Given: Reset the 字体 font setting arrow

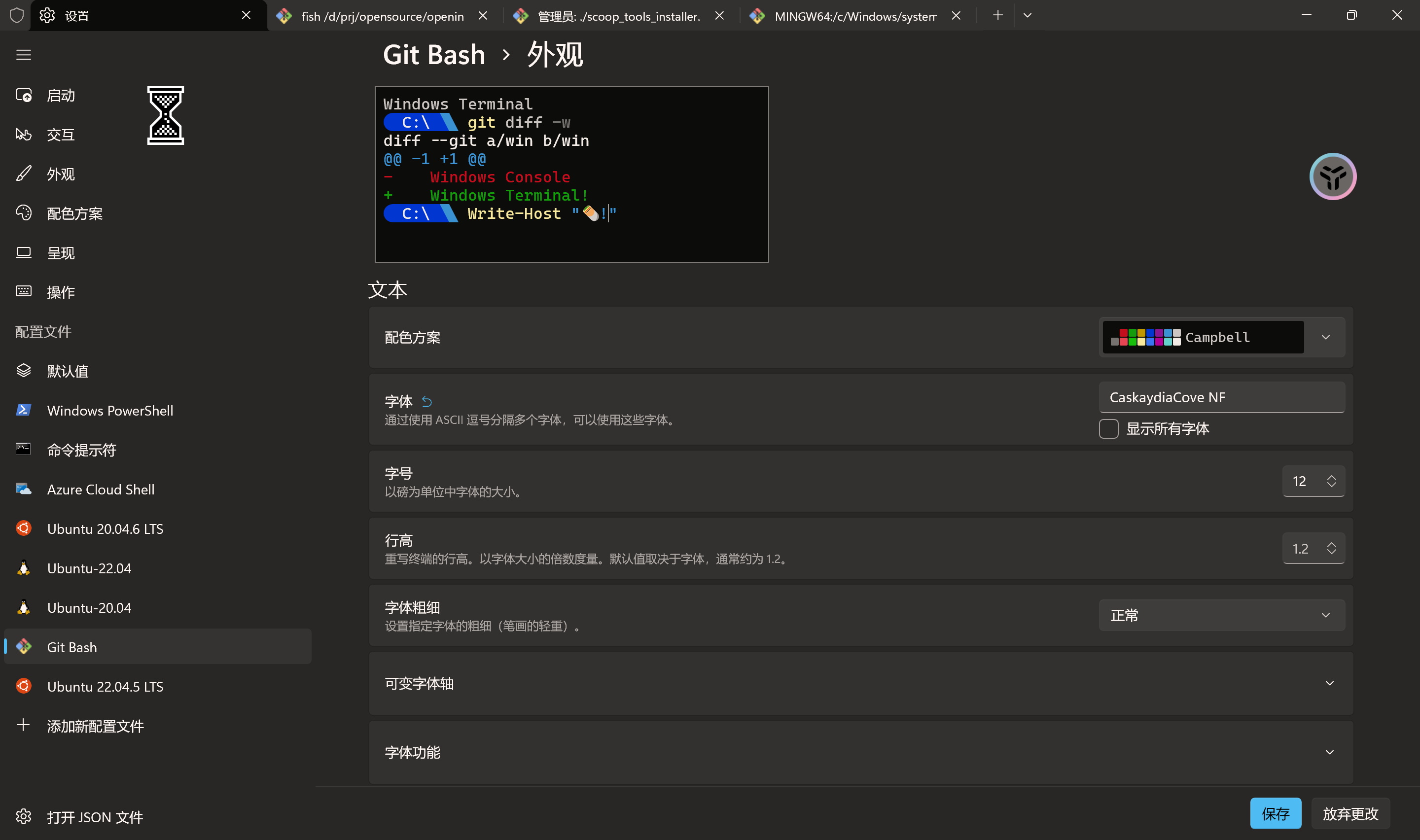Looking at the screenshot, I should pos(426,402).
